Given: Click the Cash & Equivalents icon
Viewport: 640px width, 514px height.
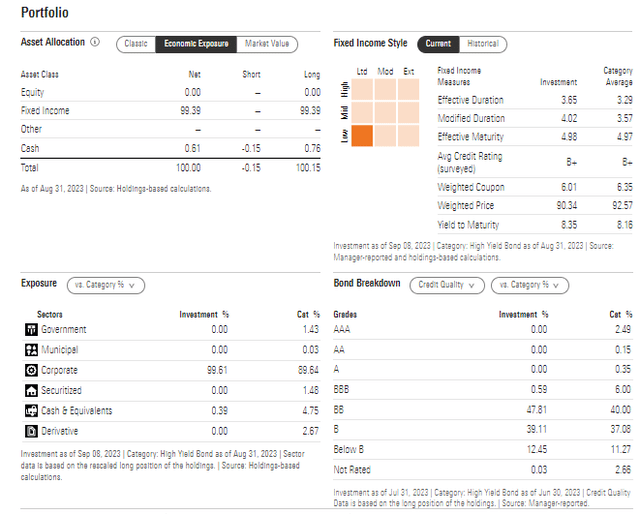Looking at the screenshot, I should (x=29, y=410).
